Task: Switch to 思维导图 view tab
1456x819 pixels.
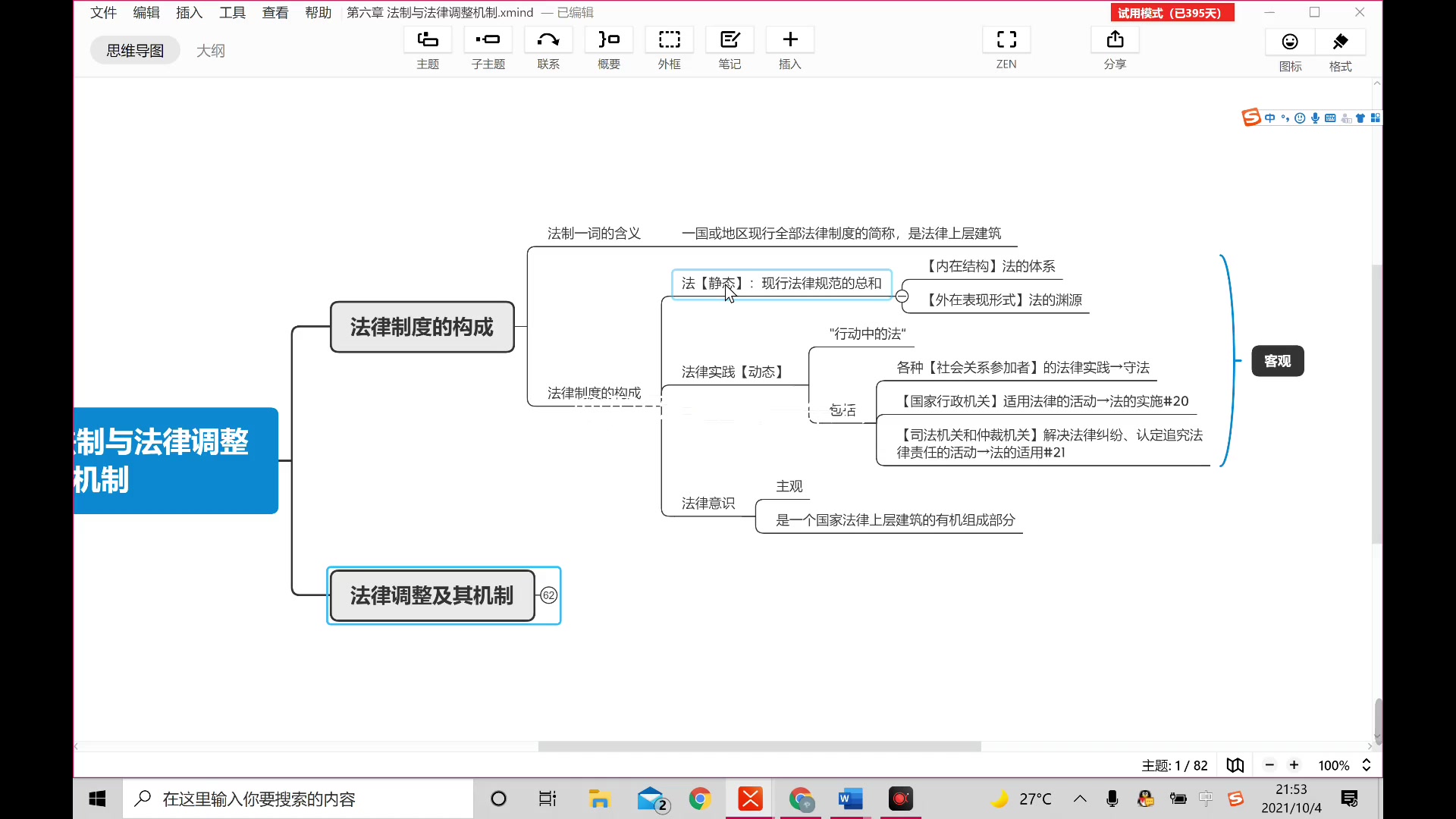Action: [135, 50]
